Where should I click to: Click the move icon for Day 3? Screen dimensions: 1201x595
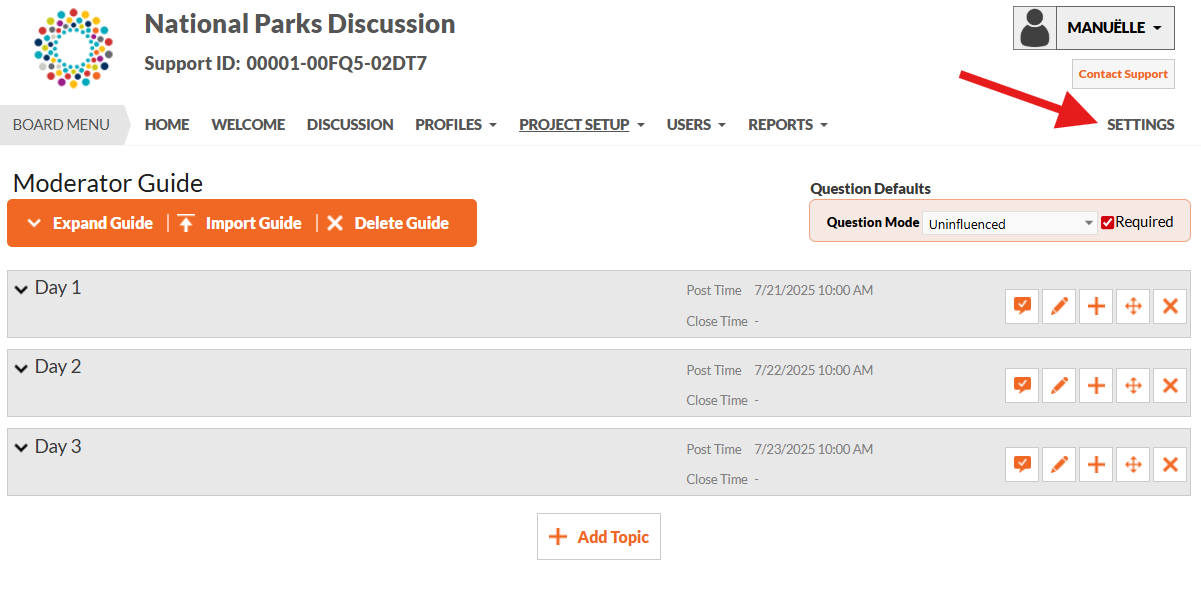[x=1133, y=465]
